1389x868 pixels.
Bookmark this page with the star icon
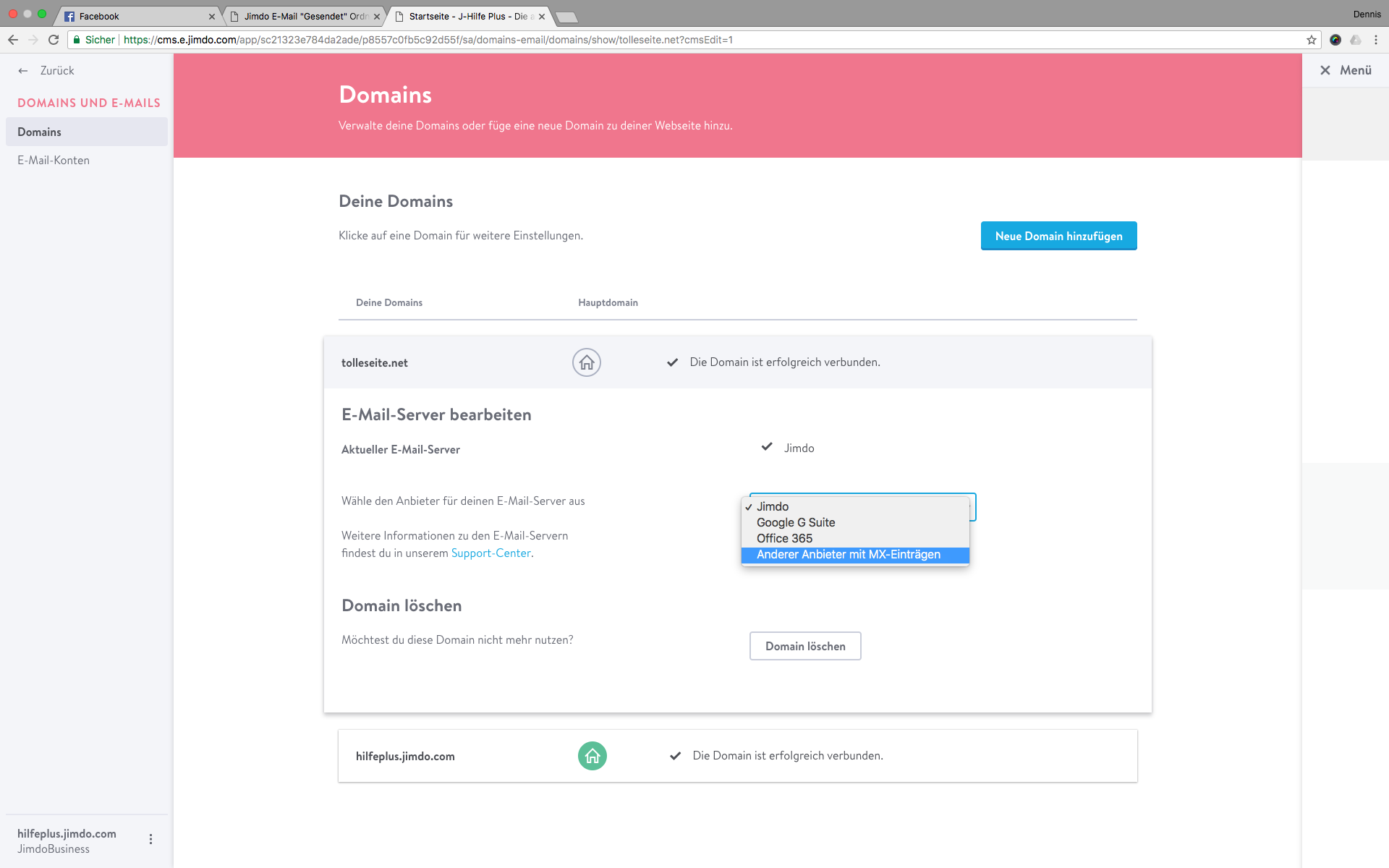pos(1312,40)
